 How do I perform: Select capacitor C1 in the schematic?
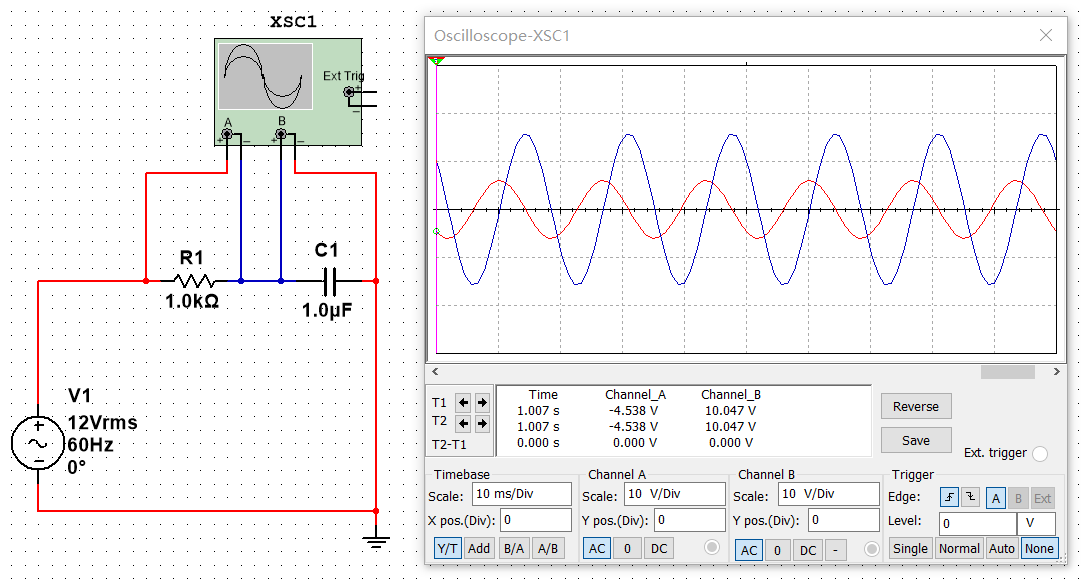330,281
